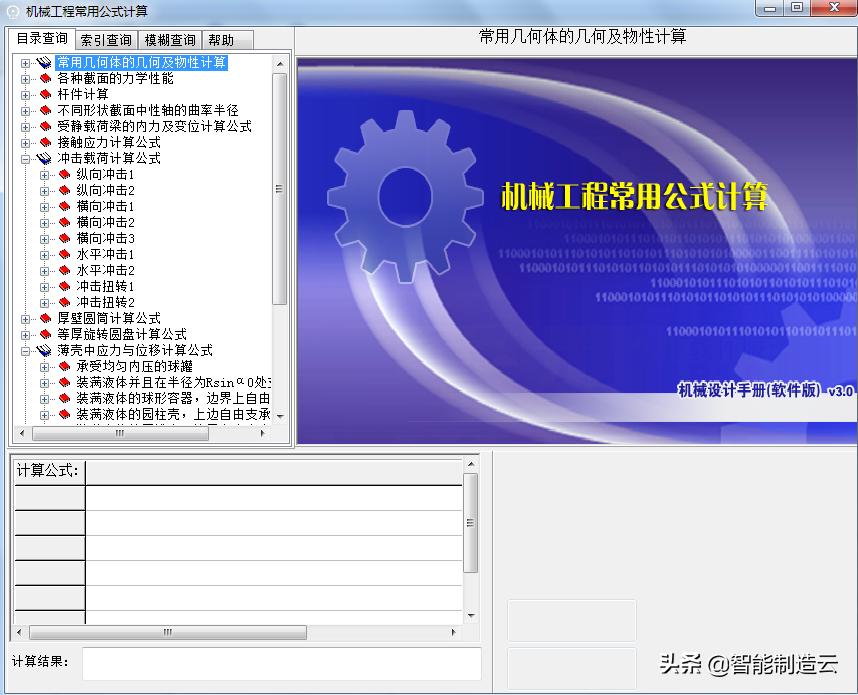Click the tree panel's scroll down arrow
This screenshot has height=695, width=858.
coord(279,416)
